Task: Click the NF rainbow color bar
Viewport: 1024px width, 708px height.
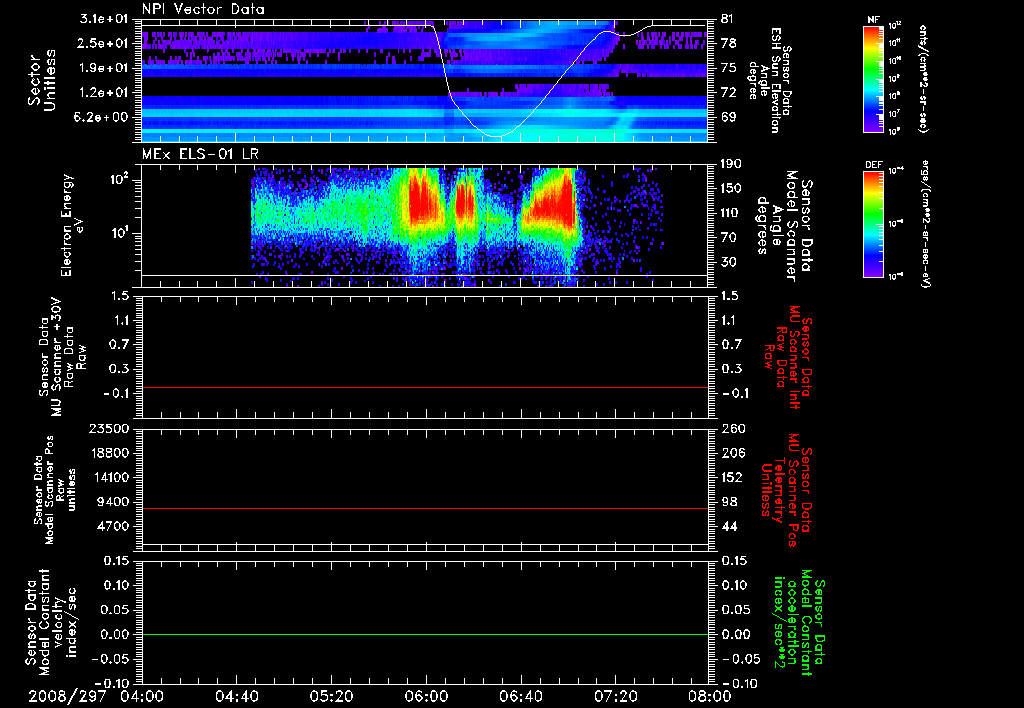Action: (873, 78)
